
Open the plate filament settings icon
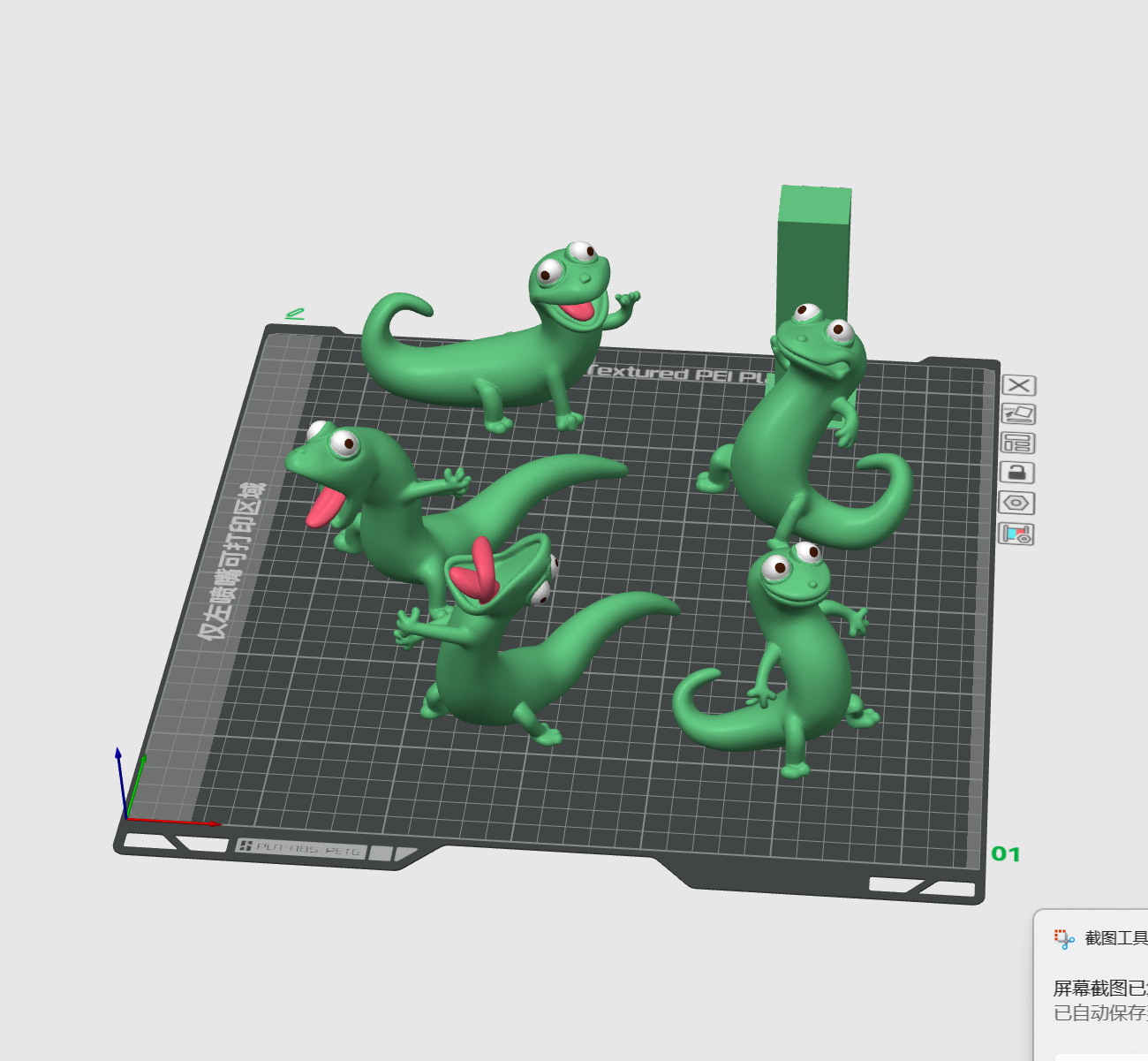coord(1016,534)
